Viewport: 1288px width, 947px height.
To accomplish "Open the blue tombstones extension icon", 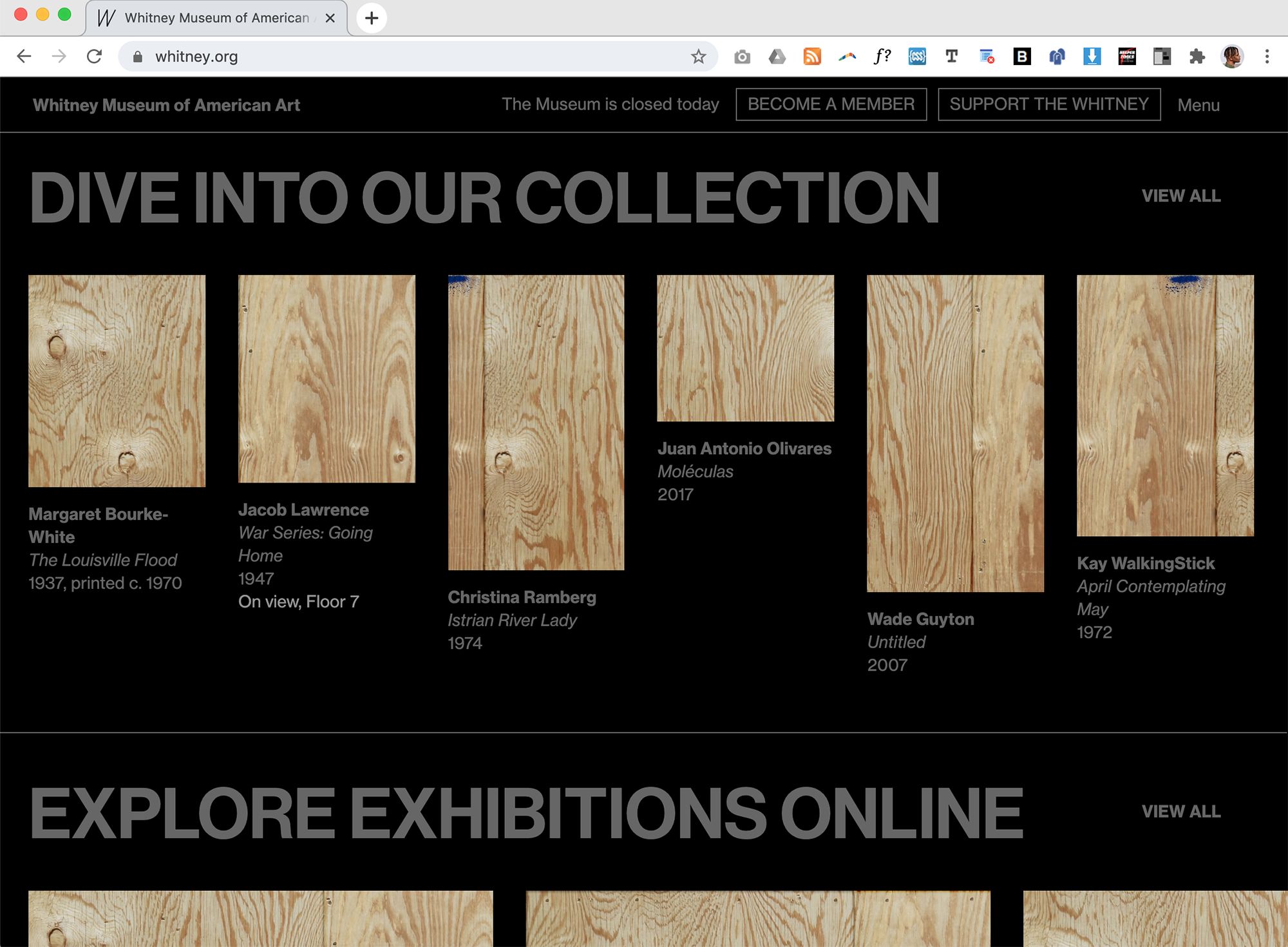I will coord(1057,57).
